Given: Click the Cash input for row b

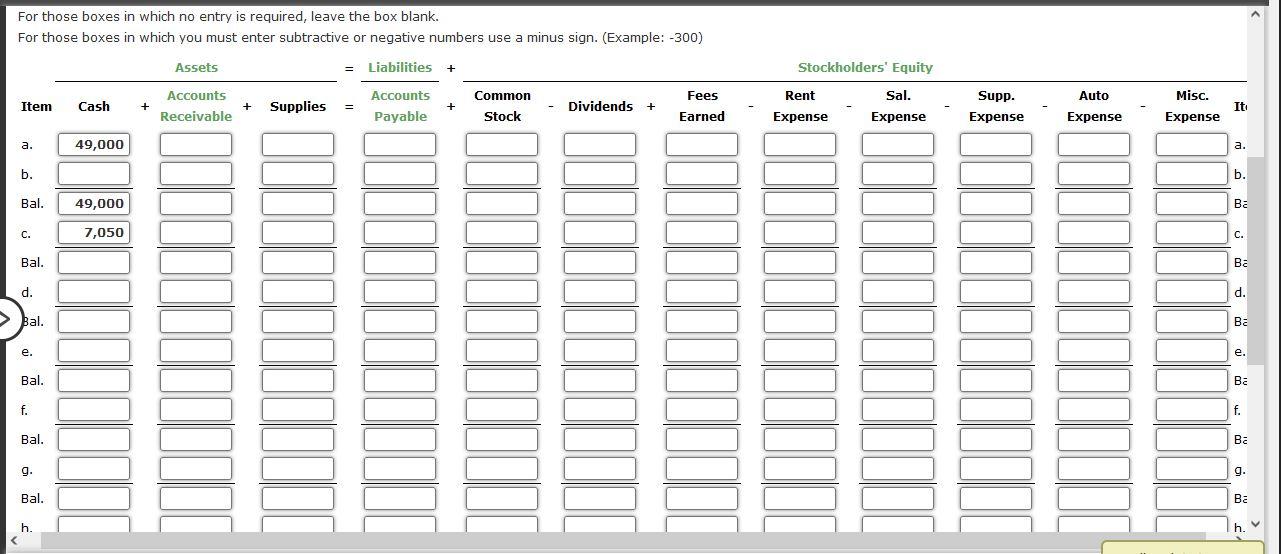Looking at the screenshot, I should (94, 174).
